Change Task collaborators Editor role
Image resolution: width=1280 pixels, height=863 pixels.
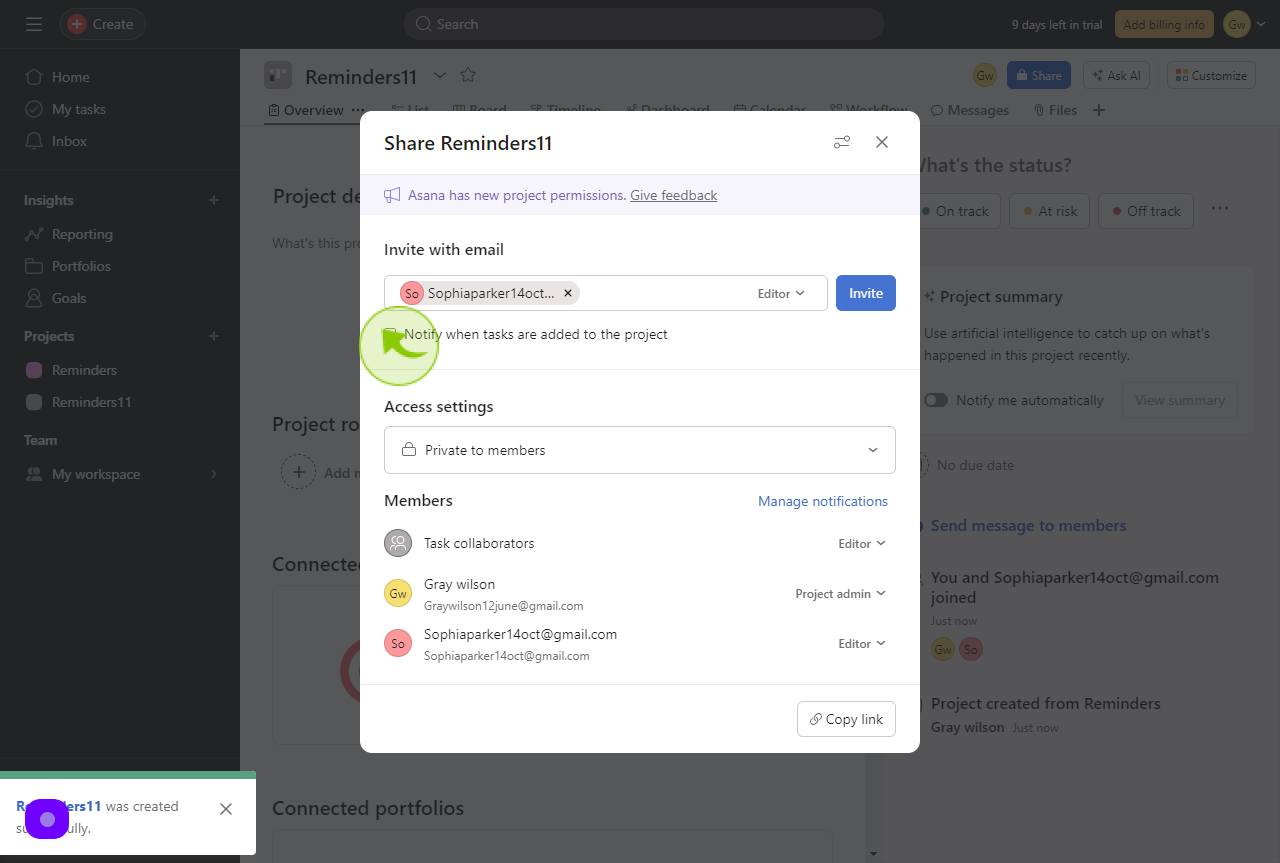coord(862,543)
